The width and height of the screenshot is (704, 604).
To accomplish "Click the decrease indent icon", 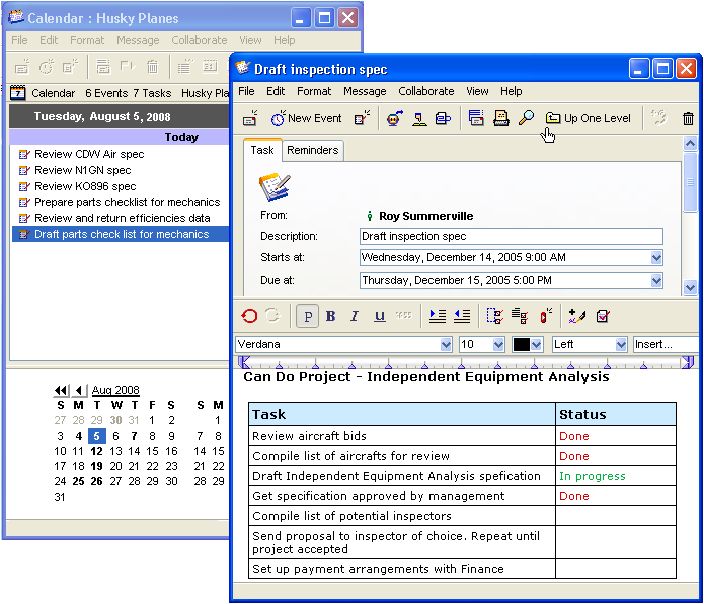I will coord(461,316).
